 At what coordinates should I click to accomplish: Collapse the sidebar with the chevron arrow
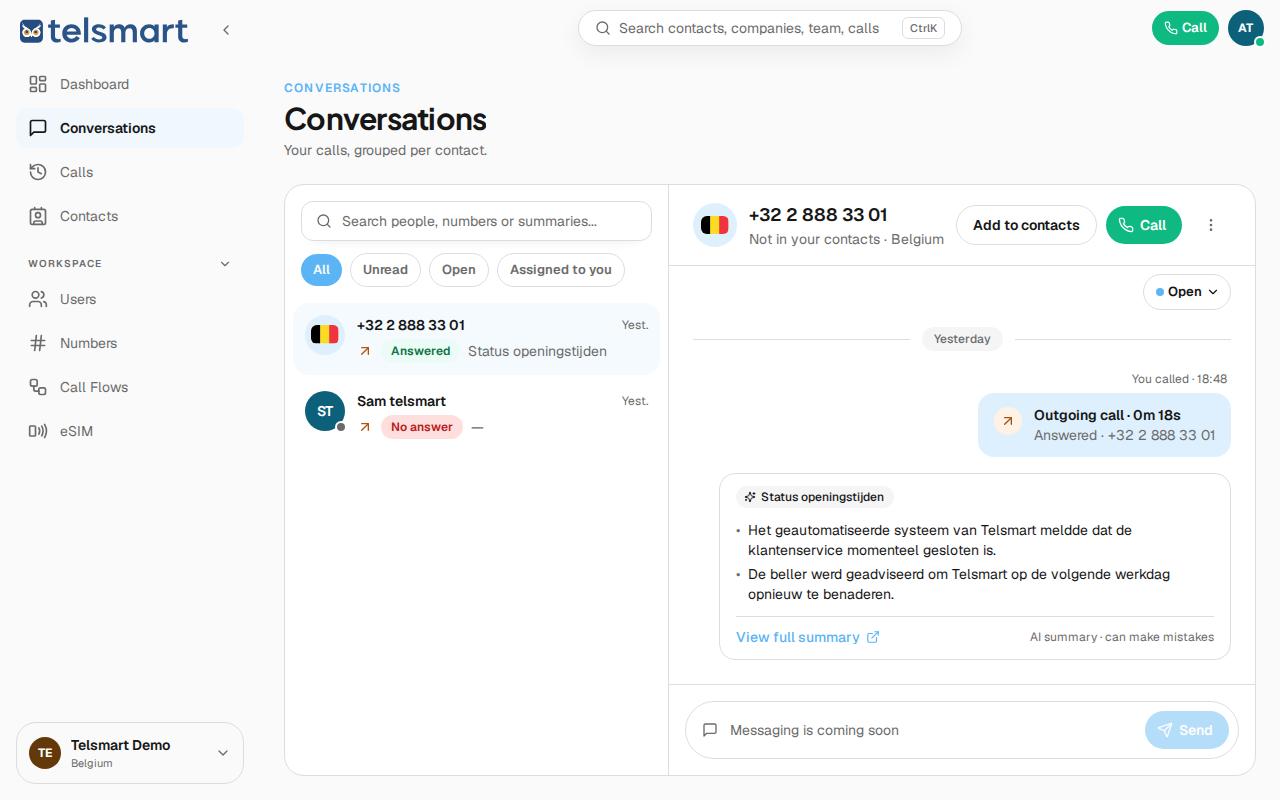[x=226, y=30]
